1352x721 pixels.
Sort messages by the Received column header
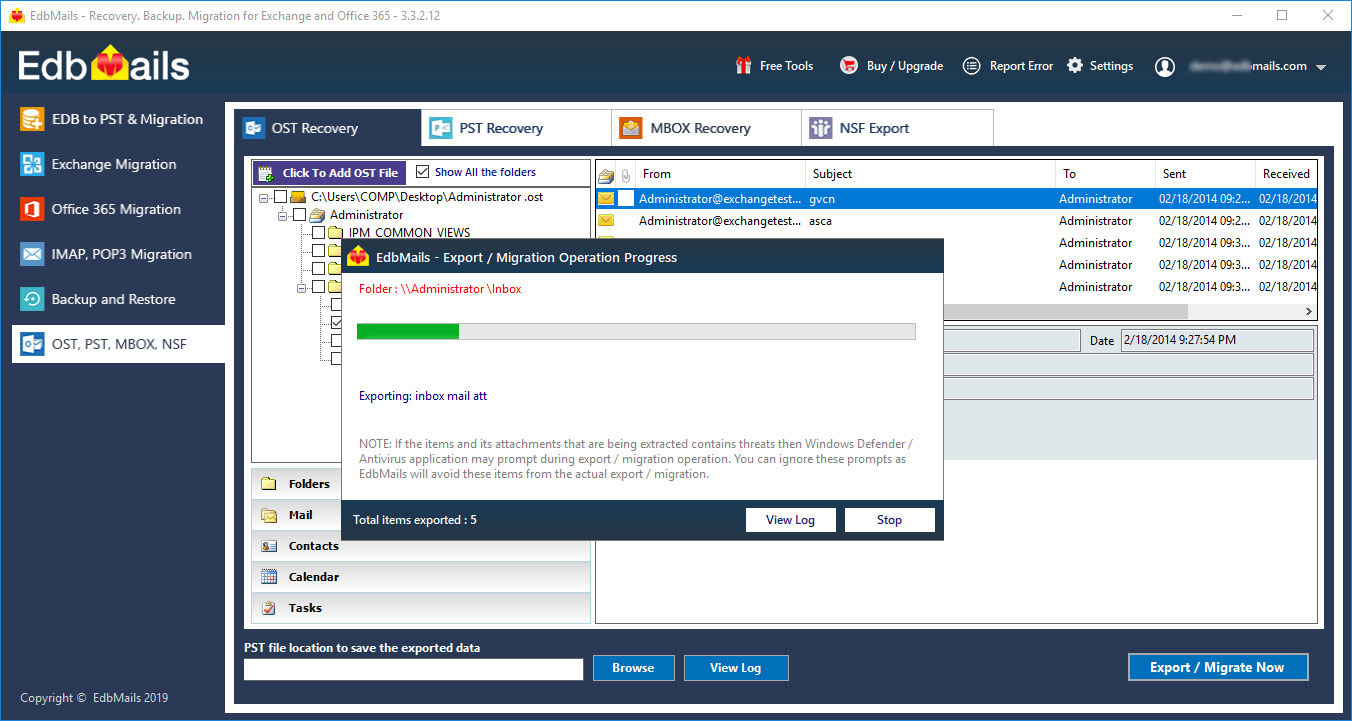[x=1287, y=174]
